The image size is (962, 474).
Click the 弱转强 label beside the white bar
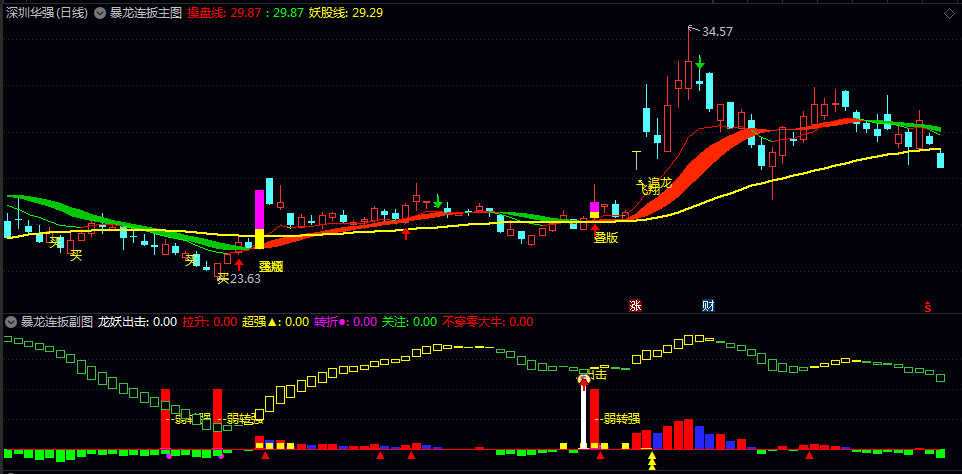pos(622,419)
